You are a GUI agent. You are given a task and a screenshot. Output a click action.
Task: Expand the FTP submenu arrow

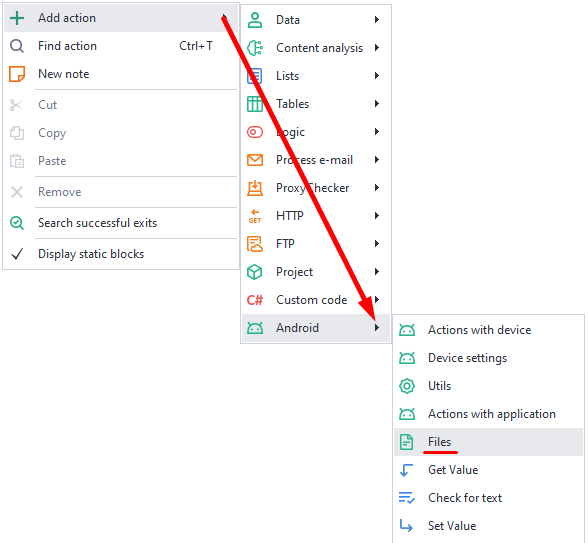tap(377, 244)
